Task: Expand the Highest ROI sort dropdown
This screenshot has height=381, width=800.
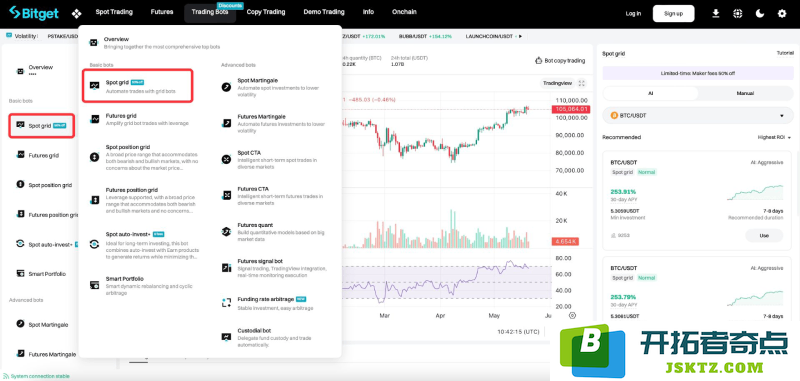Action: [774, 137]
